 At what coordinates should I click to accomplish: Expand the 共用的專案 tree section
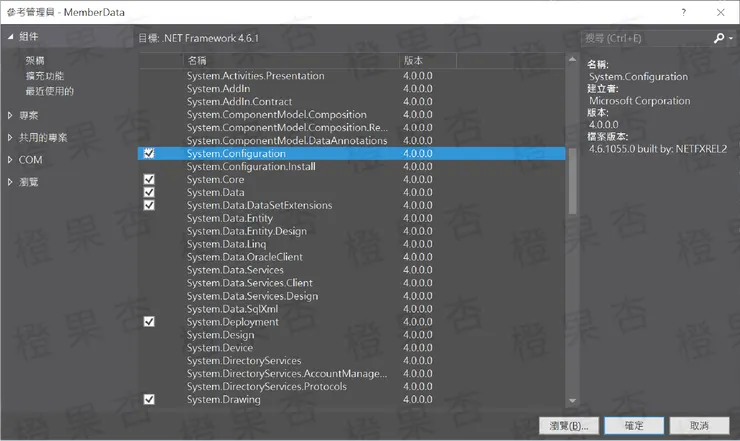click(10, 137)
